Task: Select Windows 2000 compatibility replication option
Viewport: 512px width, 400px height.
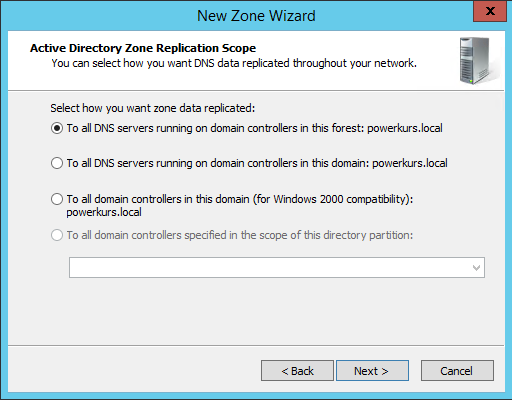Action: [x=57, y=199]
